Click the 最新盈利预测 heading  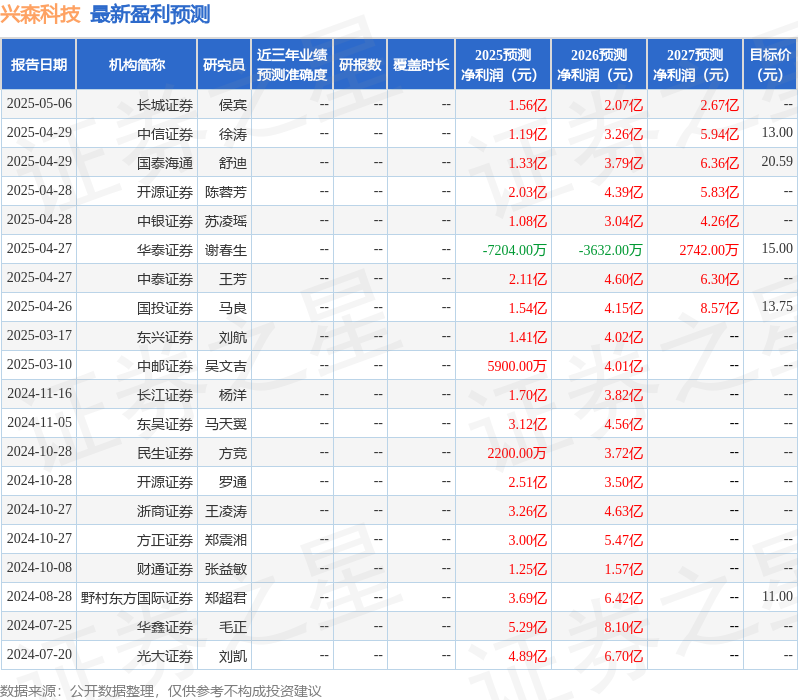point(150,14)
